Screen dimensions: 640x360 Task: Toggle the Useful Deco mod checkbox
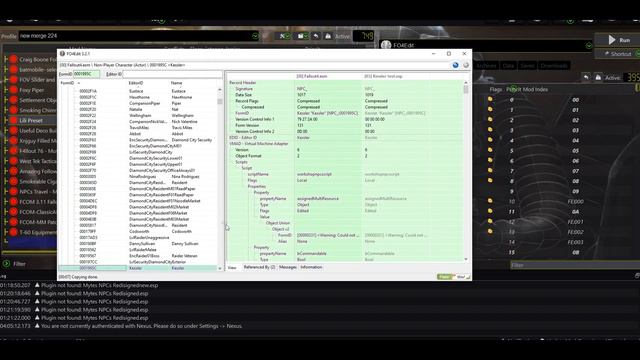(13, 131)
